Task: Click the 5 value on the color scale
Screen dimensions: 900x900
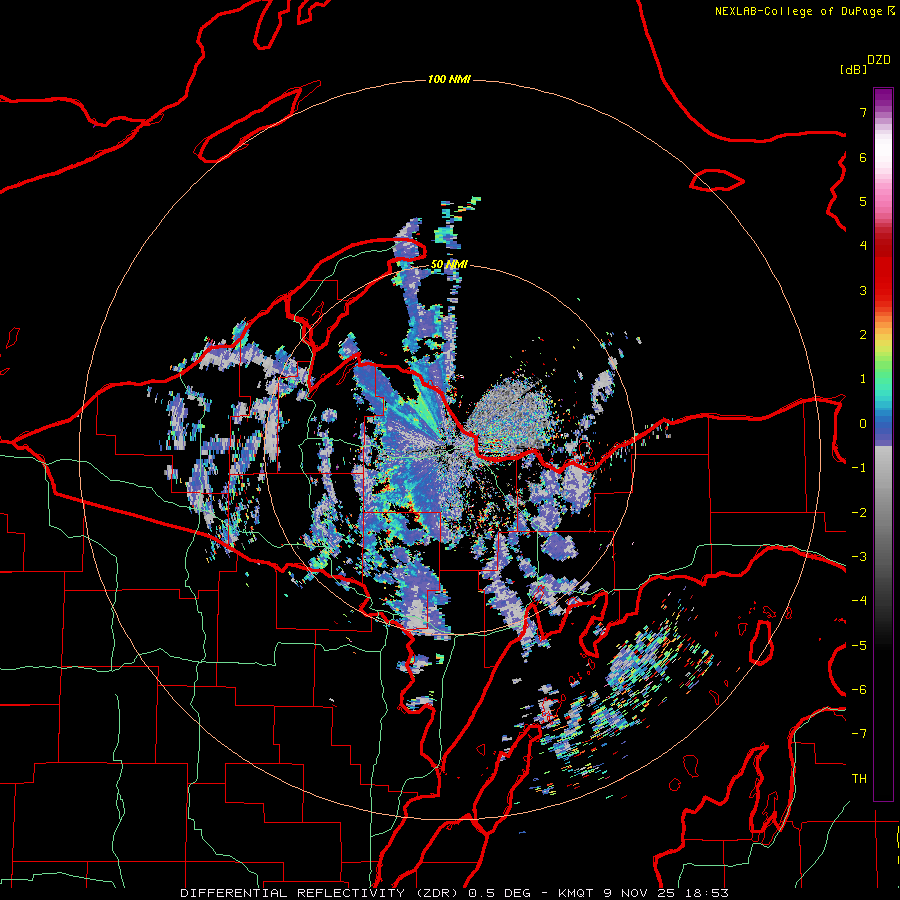Action: [x=863, y=201]
